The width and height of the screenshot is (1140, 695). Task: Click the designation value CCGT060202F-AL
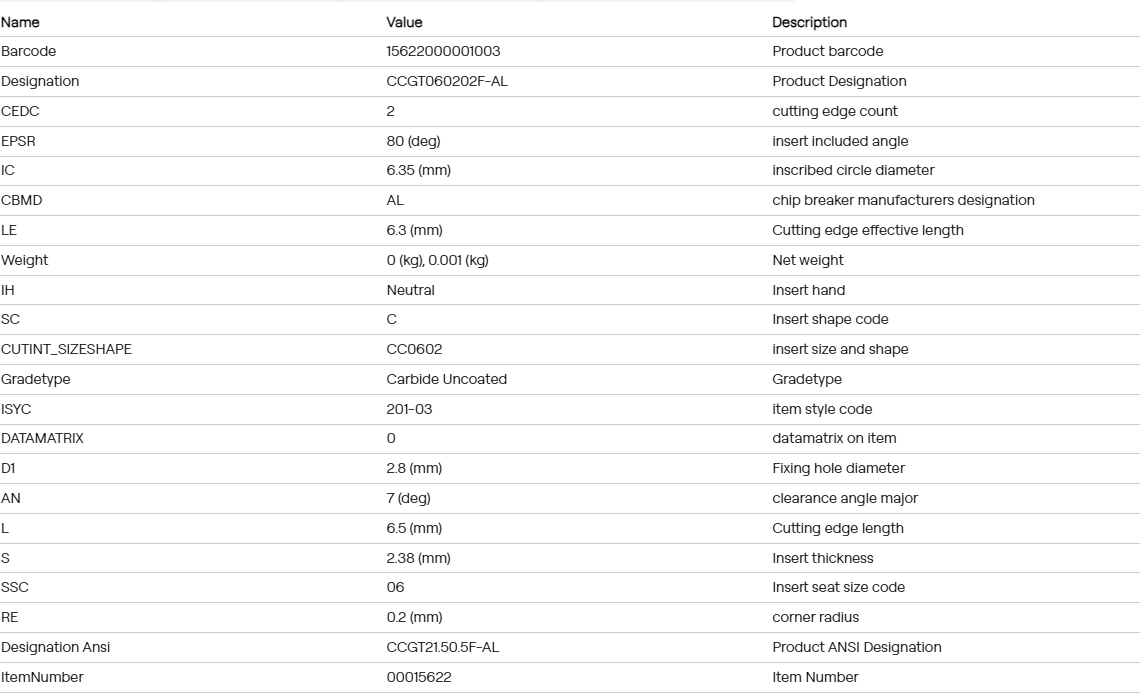447,81
